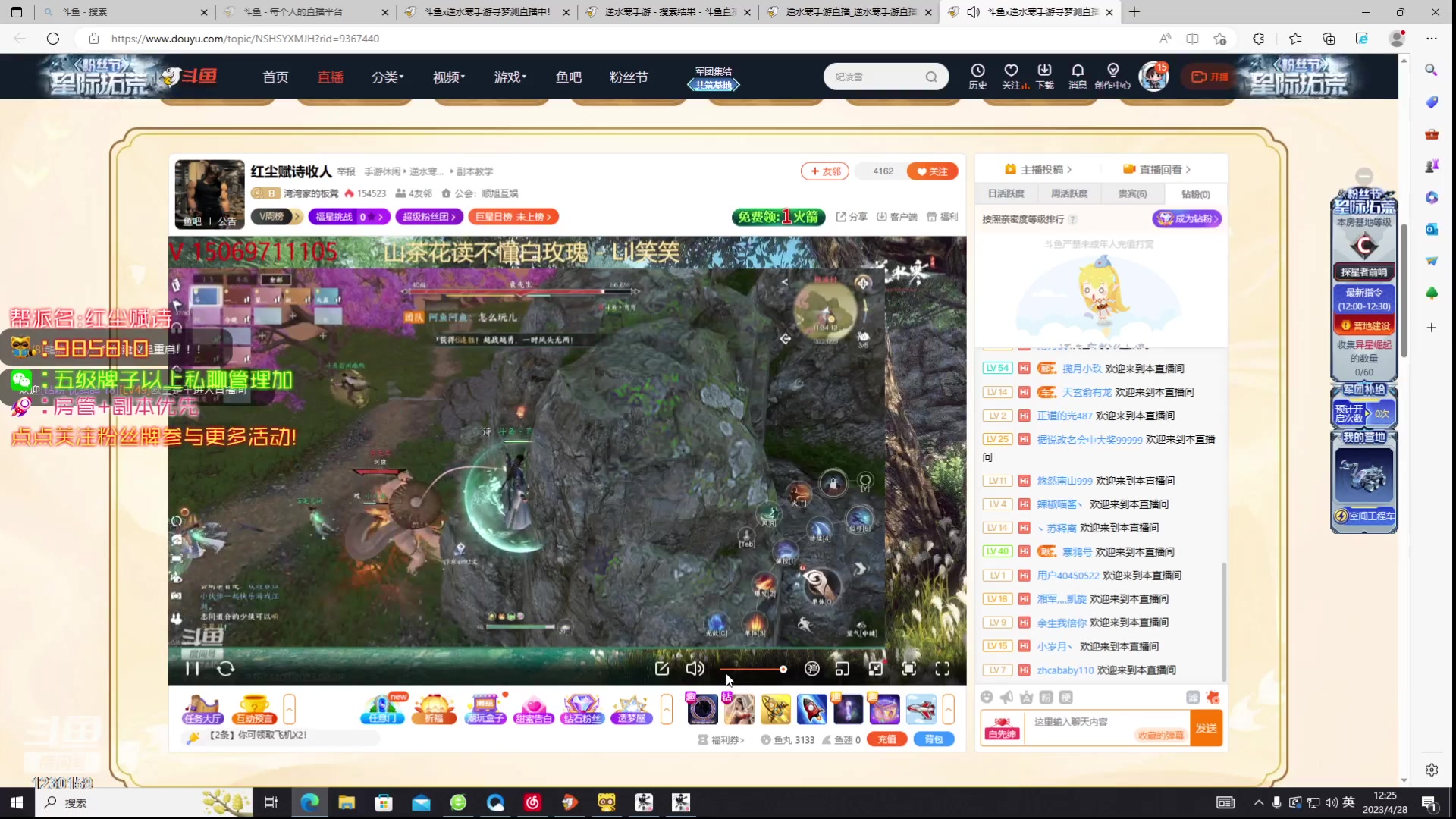Open the 钻石粉丝 diamond fan icon
This screenshot has height=819, width=1456.
point(582,710)
